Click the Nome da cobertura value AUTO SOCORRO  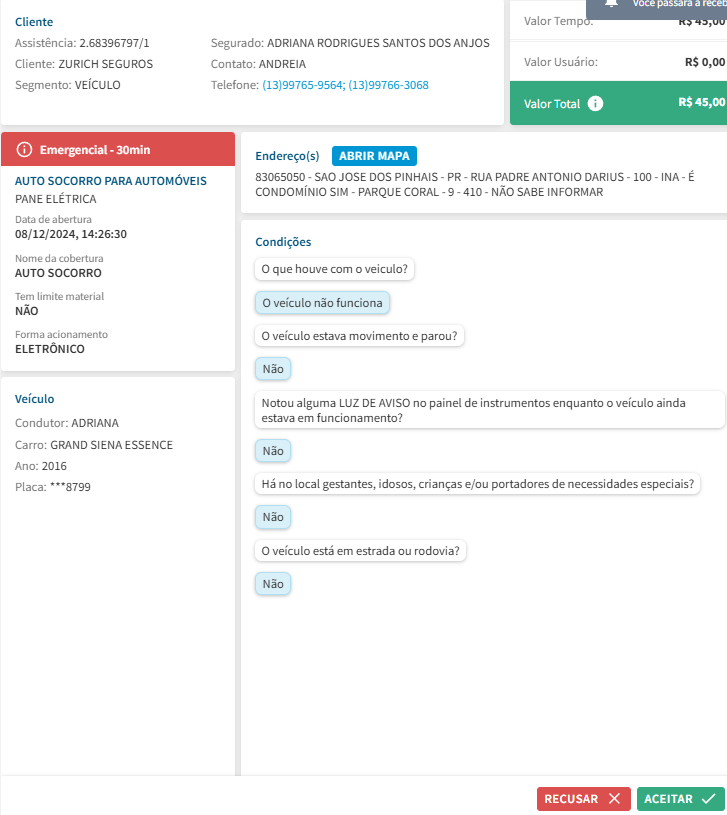tap(58, 273)
